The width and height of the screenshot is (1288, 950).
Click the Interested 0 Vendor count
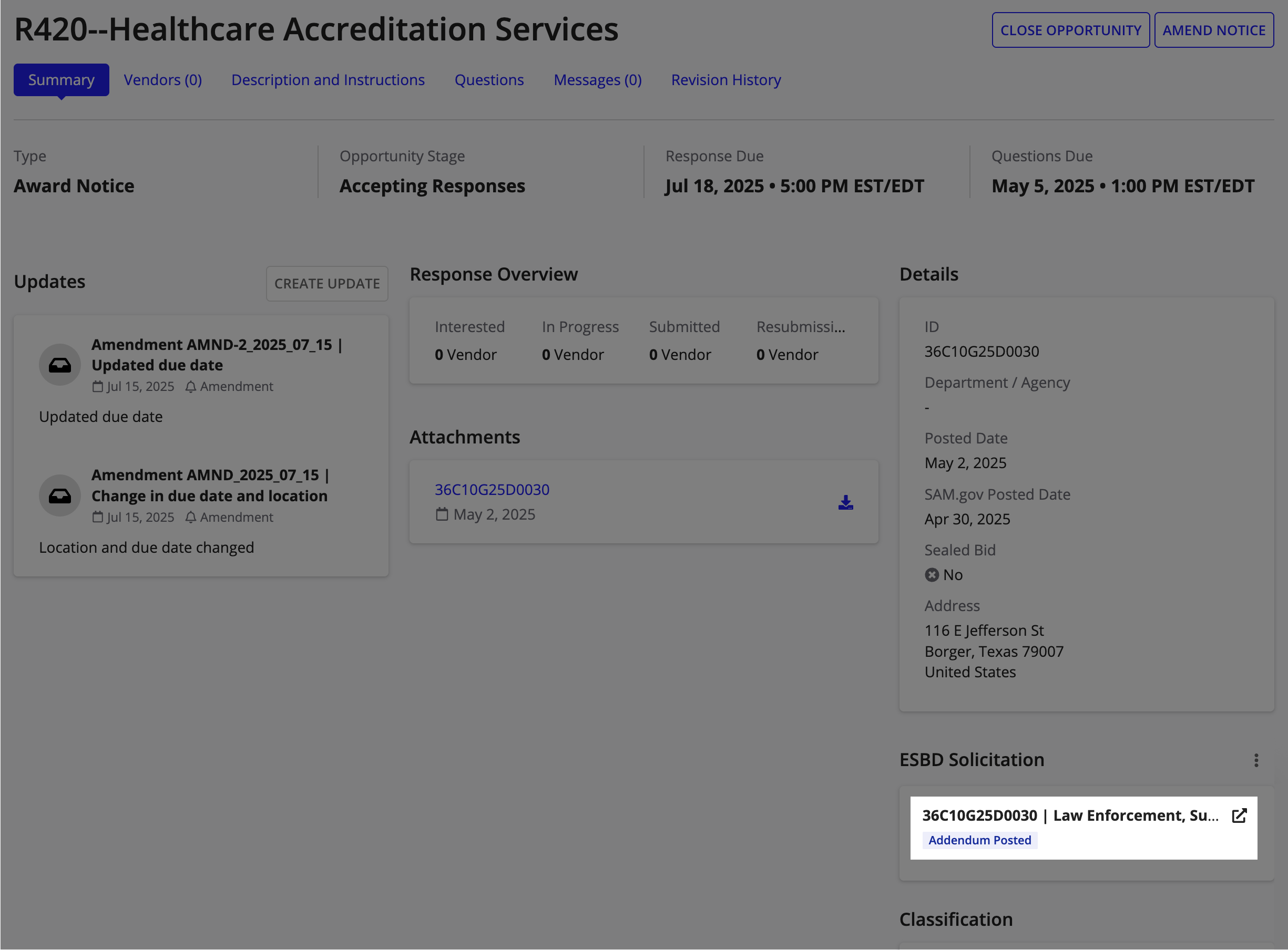pos(465,355)
